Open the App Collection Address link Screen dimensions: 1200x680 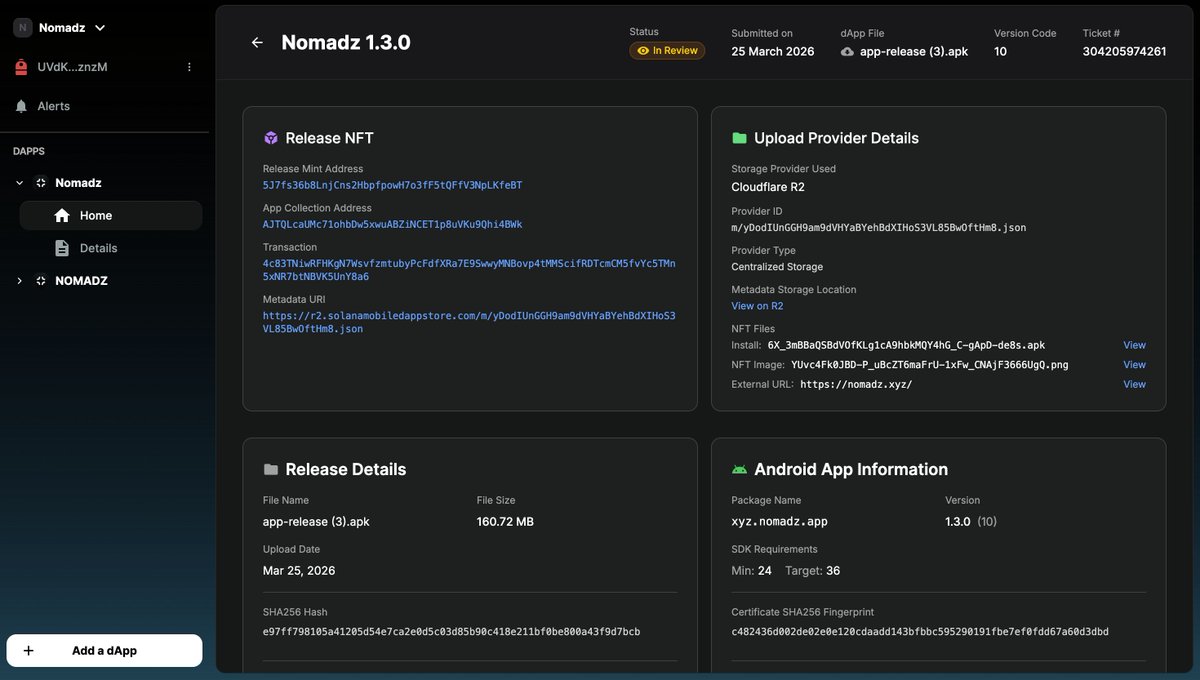point(392,224)
